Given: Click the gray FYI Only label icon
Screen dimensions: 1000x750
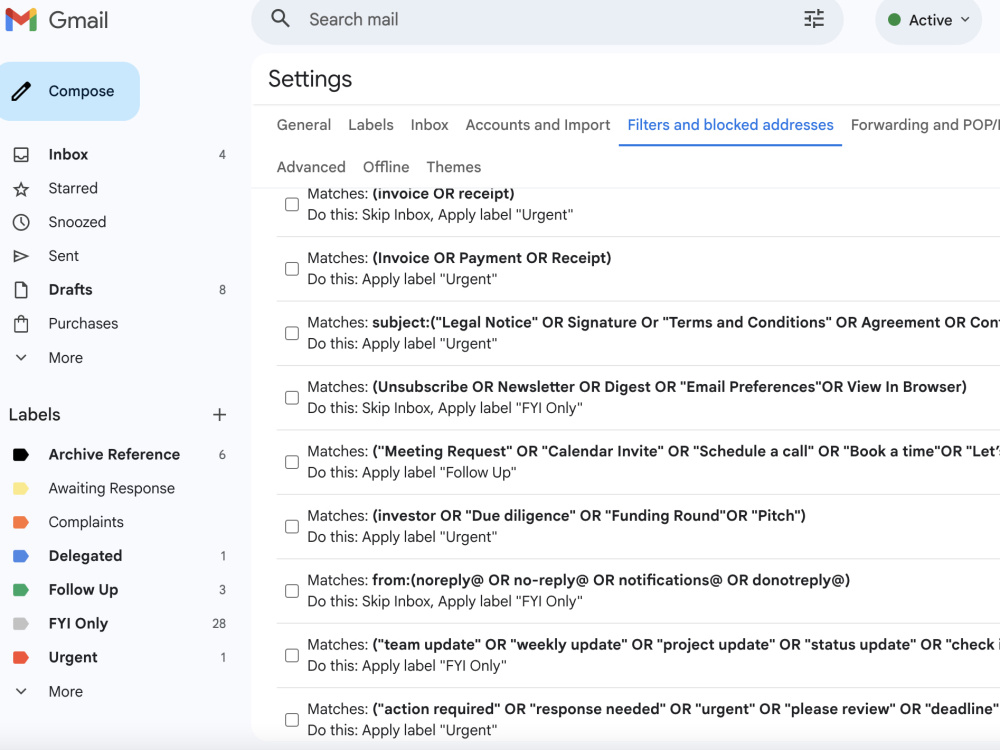Looking at the screenshot, I should pos(21,624).
